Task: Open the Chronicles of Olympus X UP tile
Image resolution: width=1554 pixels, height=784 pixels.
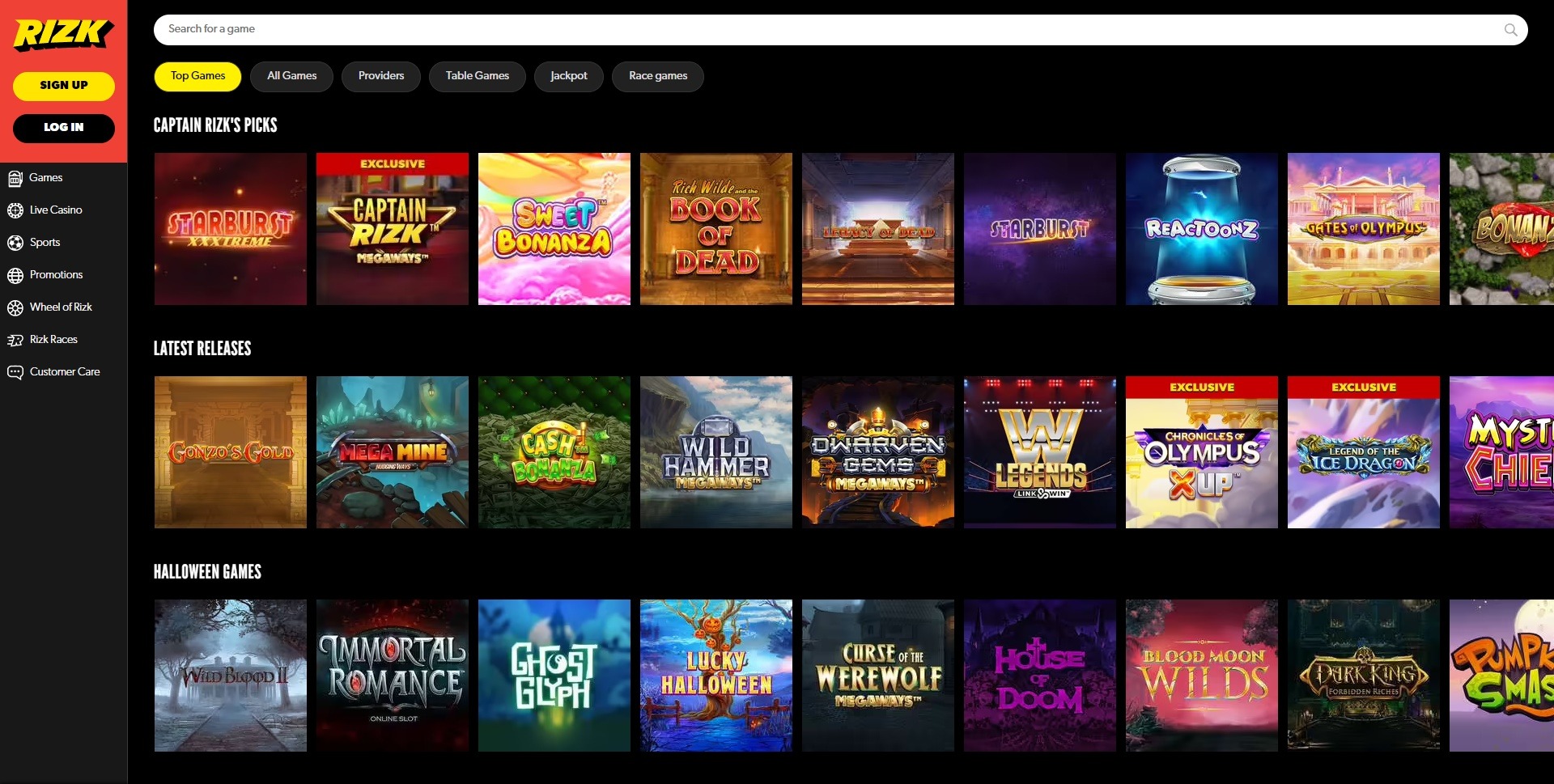Action: (1202, 452)
